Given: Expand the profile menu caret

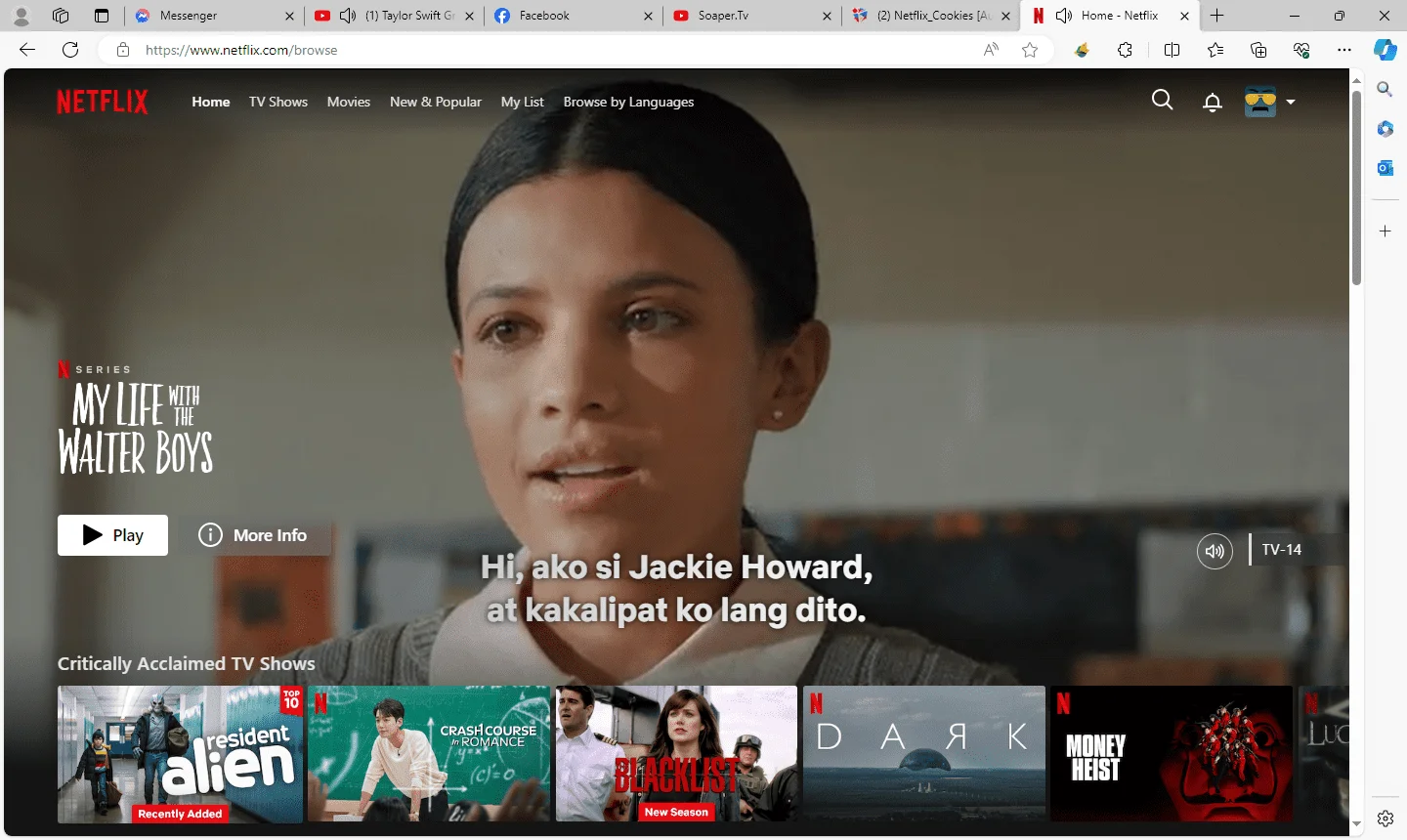Looking at the screenshot, I should click(1291, 102).
